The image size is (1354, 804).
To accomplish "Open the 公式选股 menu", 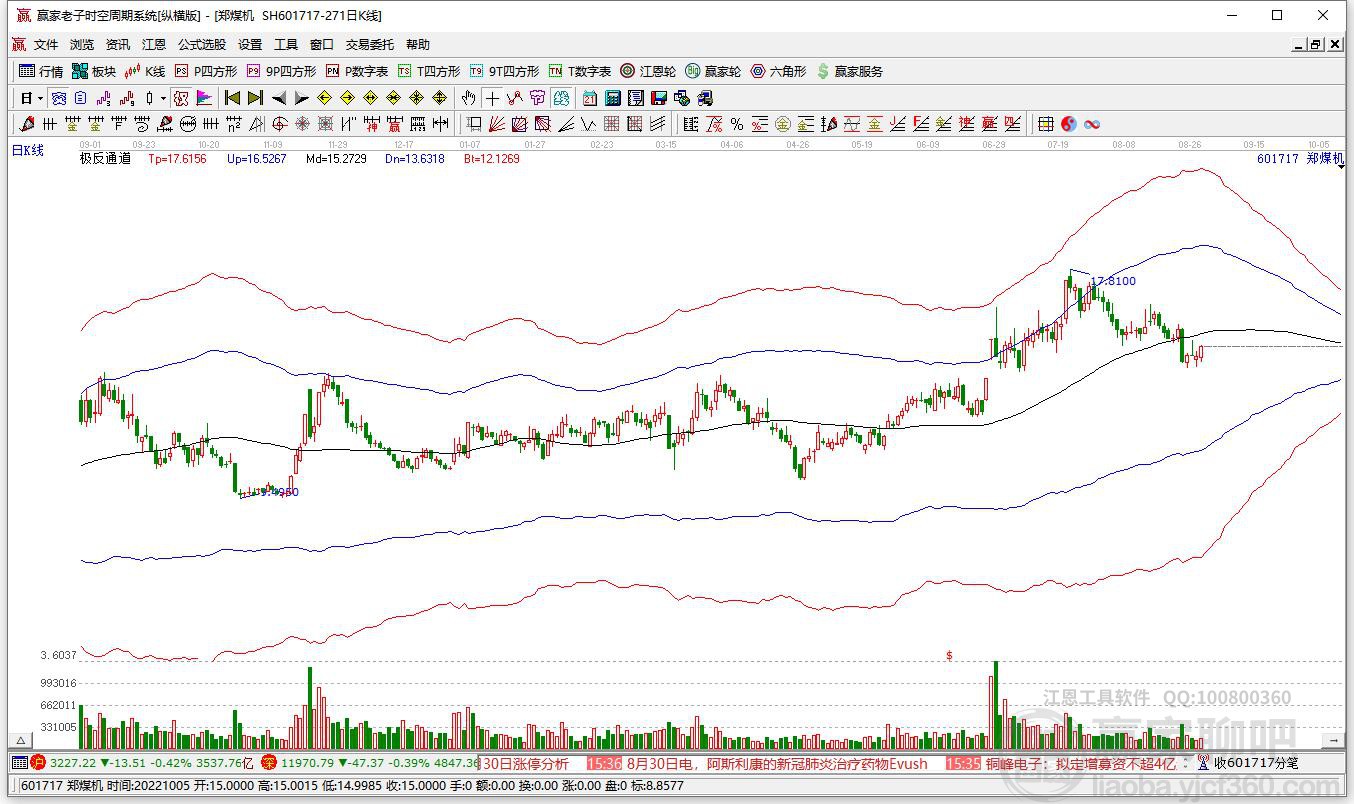I will (x=202, y=45).
